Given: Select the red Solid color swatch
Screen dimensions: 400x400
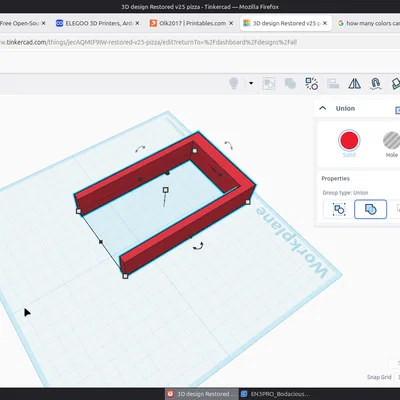Looking at the screenshot, I should tap(349, 140).
